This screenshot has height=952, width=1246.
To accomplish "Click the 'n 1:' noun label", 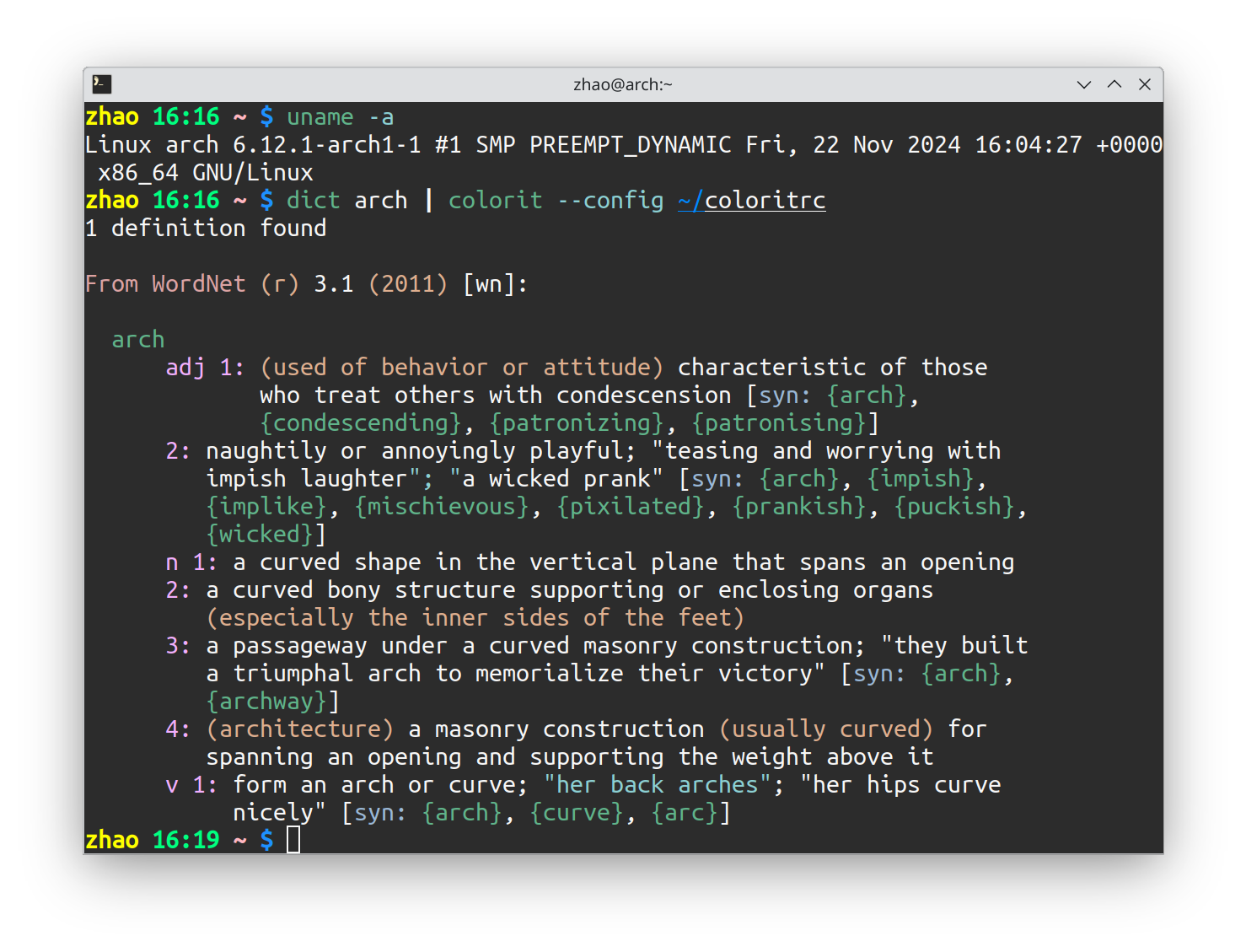I will click(x=191, y=562).
